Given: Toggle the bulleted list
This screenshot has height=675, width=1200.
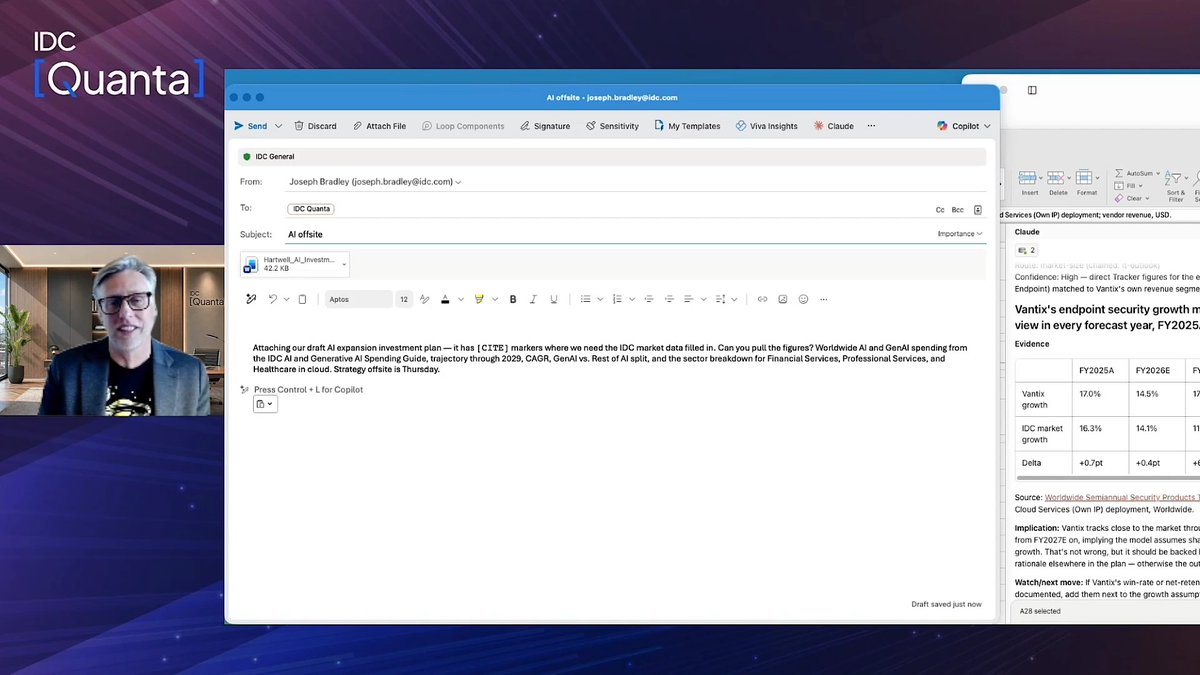Looking at the screenshot, I should point(586,299).
